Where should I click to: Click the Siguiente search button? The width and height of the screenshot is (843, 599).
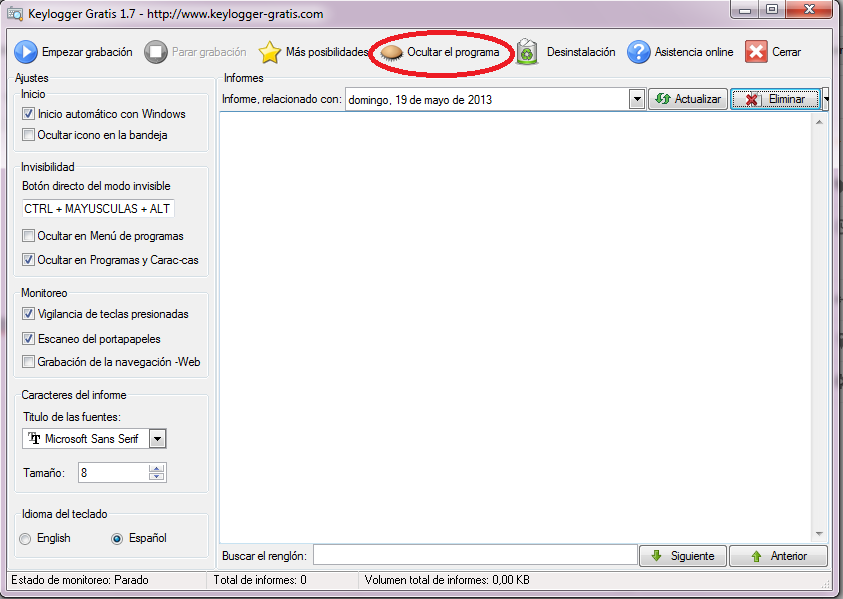tap(683, 555)
